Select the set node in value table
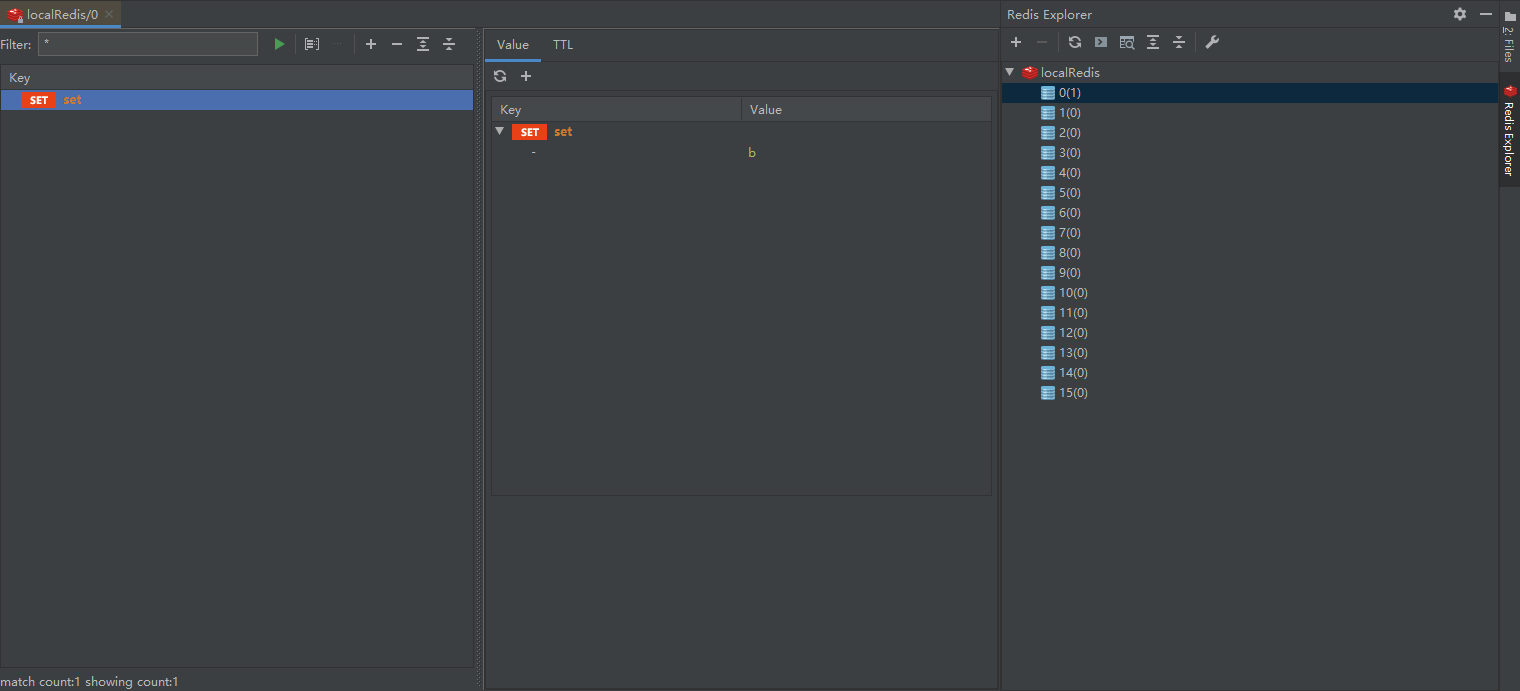The width and height of the screenshot is (1520, 691). [x=563, y=132]
